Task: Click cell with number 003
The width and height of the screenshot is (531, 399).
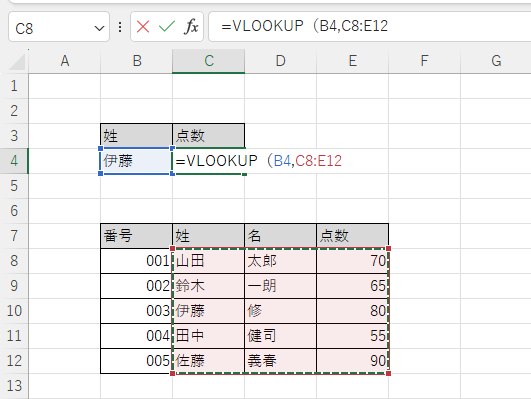Action: click(136, 311)
